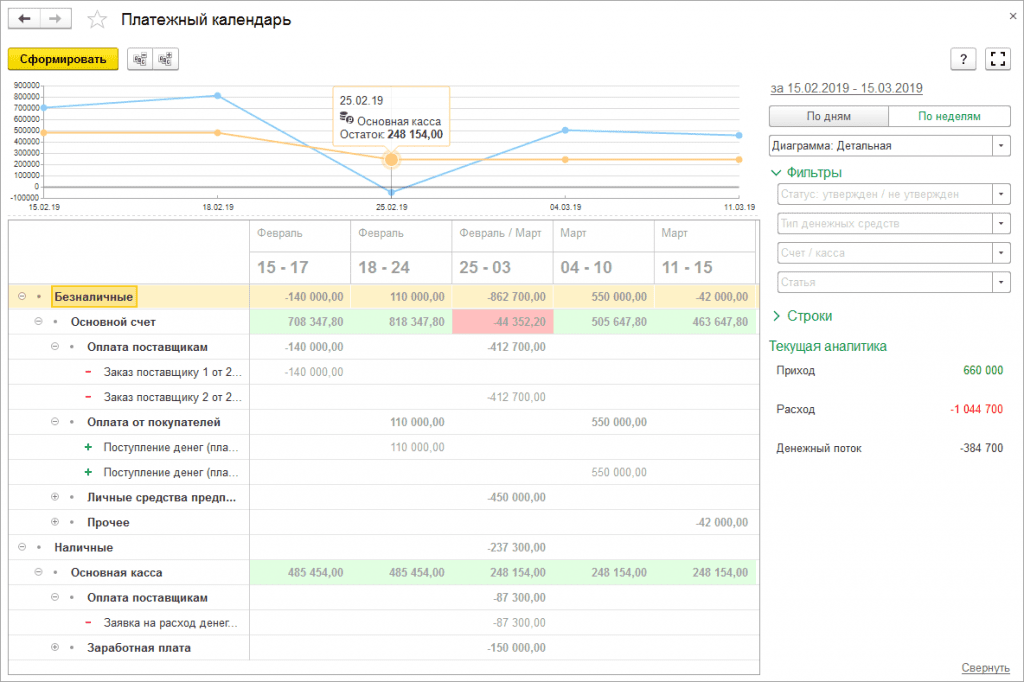This screenshot has height=682, width=1024.
Task: Select the Безналичные row label
Action: 93,297
